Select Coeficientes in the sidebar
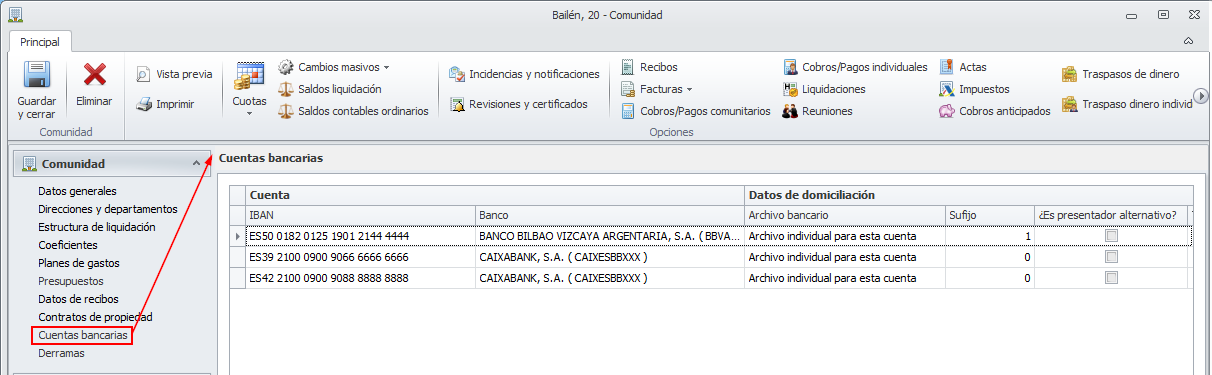 point(67,245)
